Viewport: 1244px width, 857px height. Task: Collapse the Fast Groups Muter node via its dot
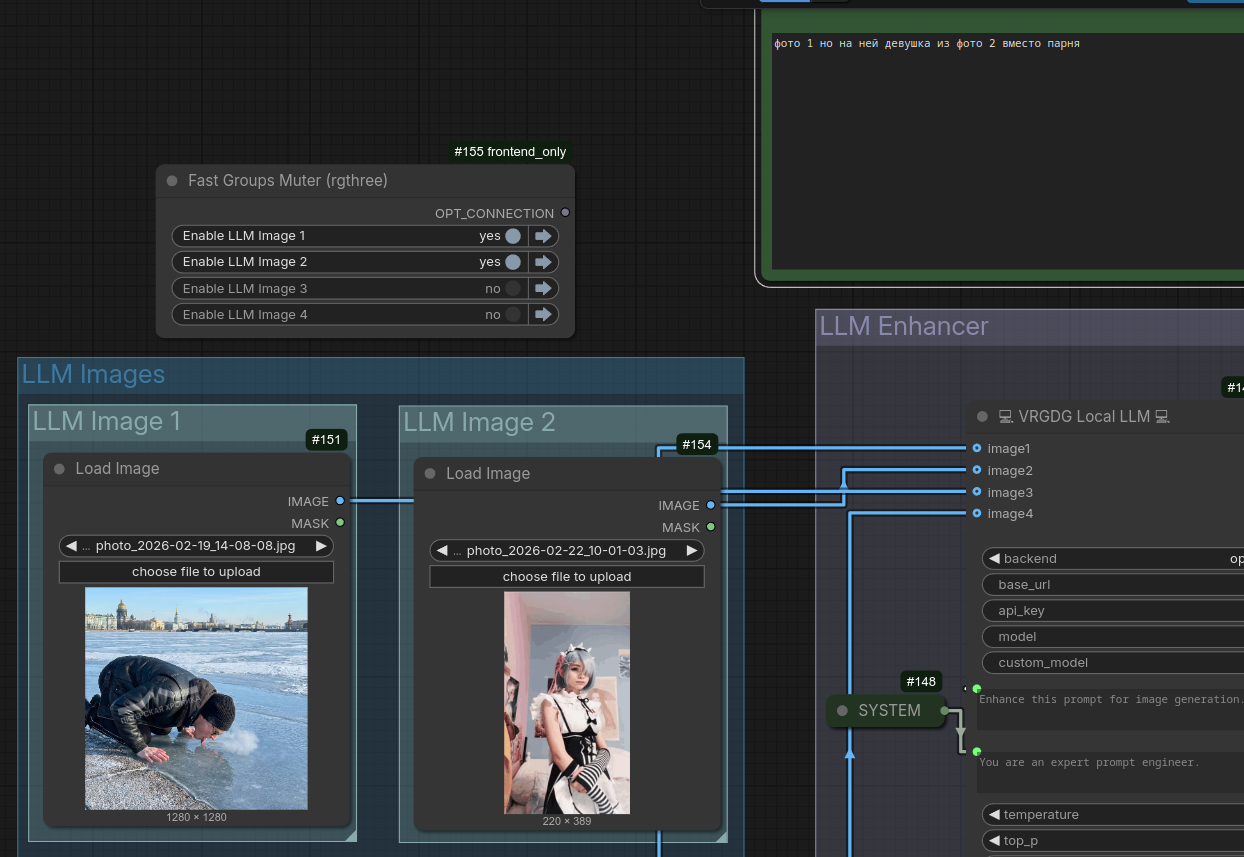tap(172, 181)
